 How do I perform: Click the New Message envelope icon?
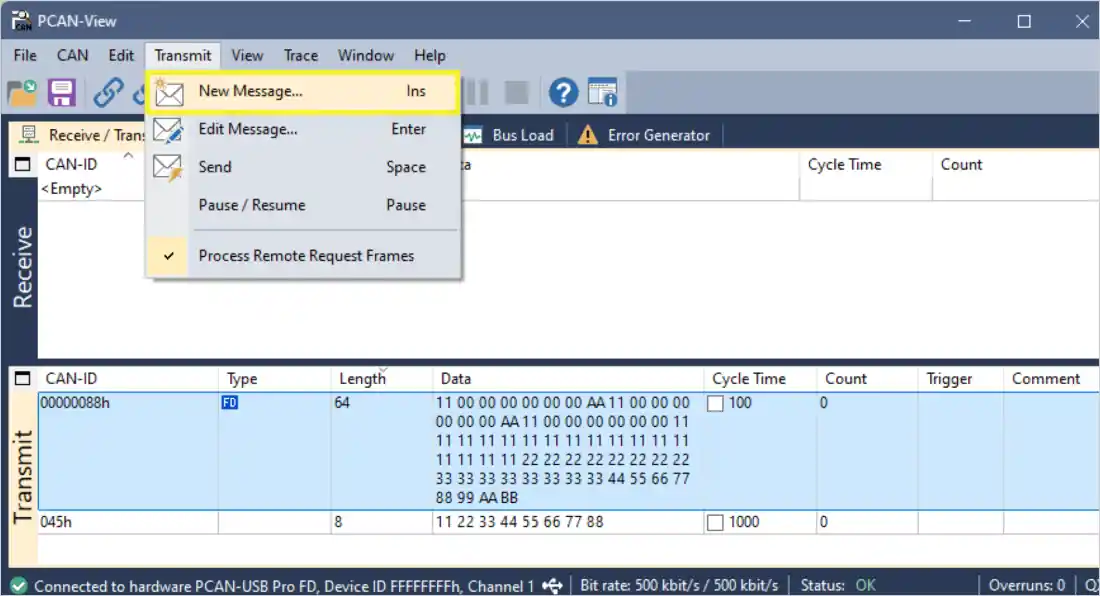[x=168, y=92]
